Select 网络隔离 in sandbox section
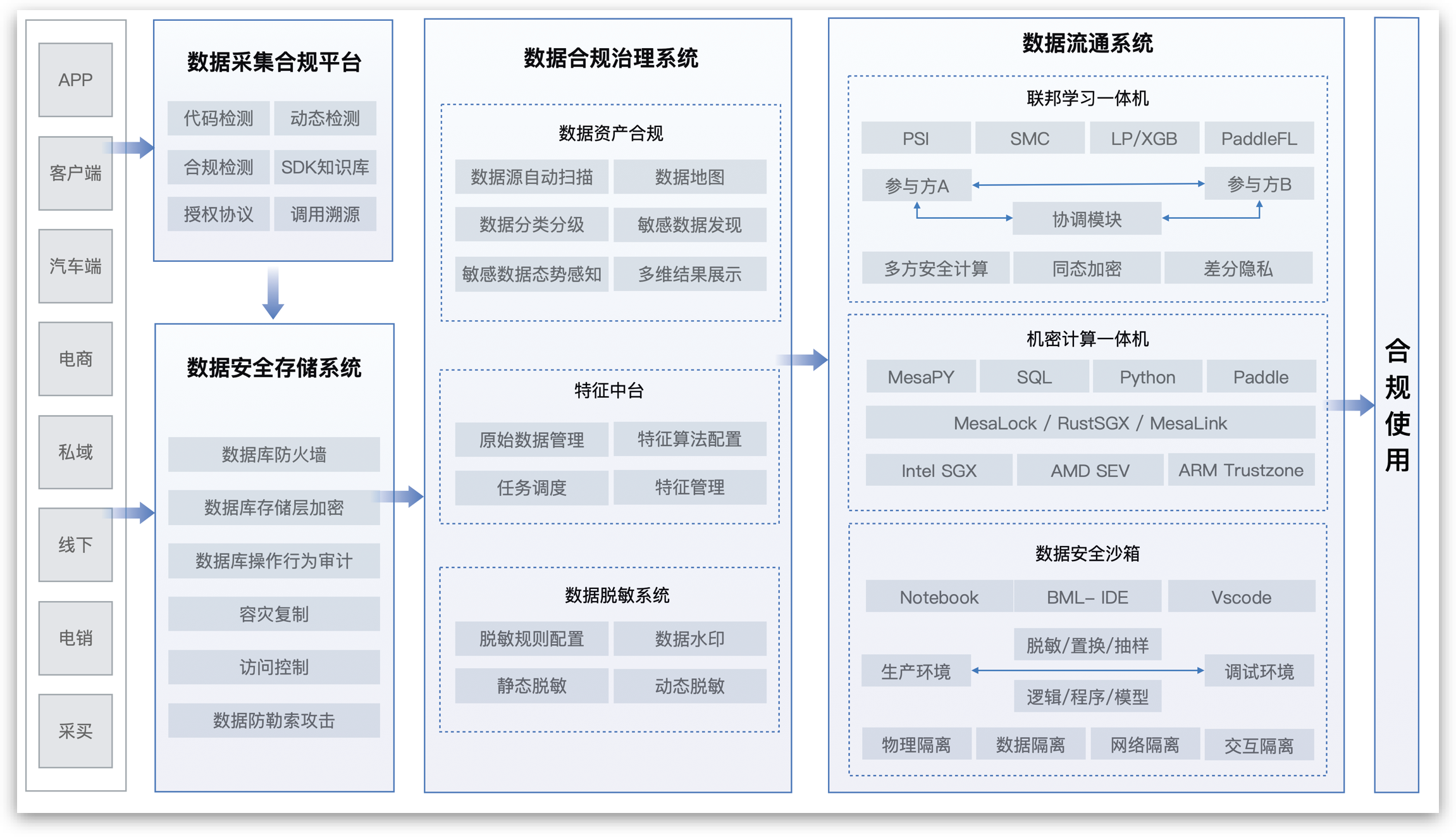 pyautogui.click(x=1145, y=745)
